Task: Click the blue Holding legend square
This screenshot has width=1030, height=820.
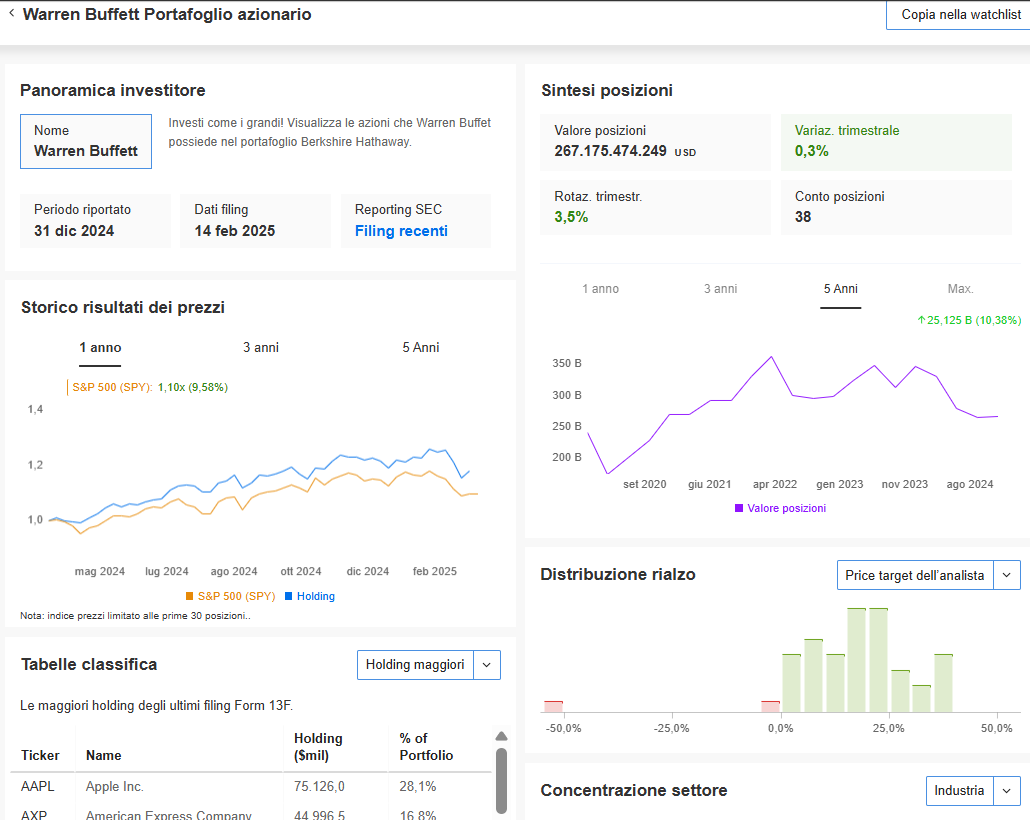Action: [x=288, y=596]
